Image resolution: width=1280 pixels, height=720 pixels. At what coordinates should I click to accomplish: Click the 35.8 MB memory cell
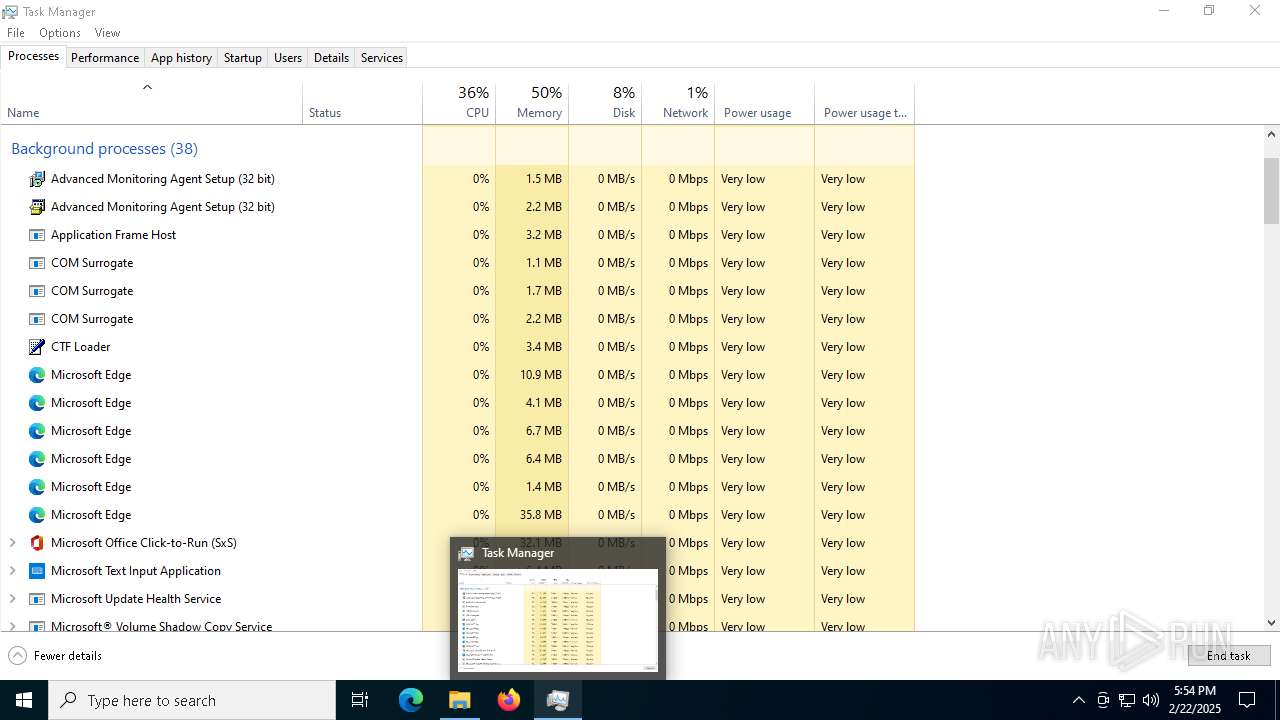tap(532, 515)
